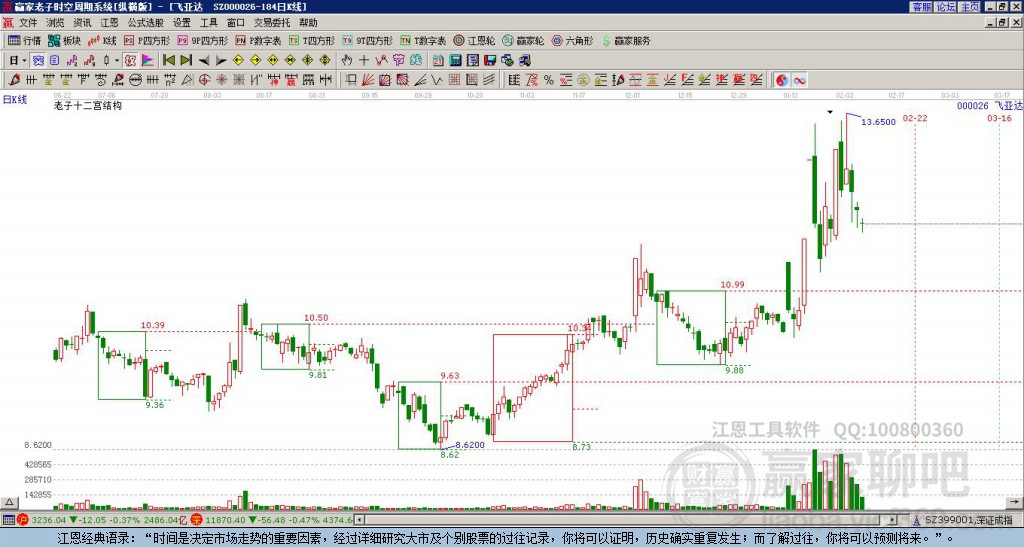This screenshot has width=1024, height=548.
Task: Open the 主页 homepage link
Action: pos(970,7)
